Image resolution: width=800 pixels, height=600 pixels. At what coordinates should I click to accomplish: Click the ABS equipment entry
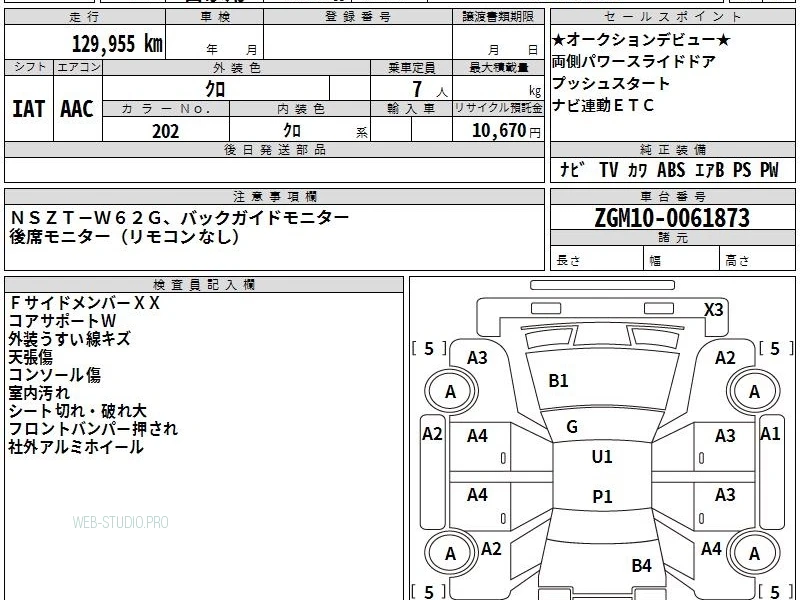coord(670,170)
